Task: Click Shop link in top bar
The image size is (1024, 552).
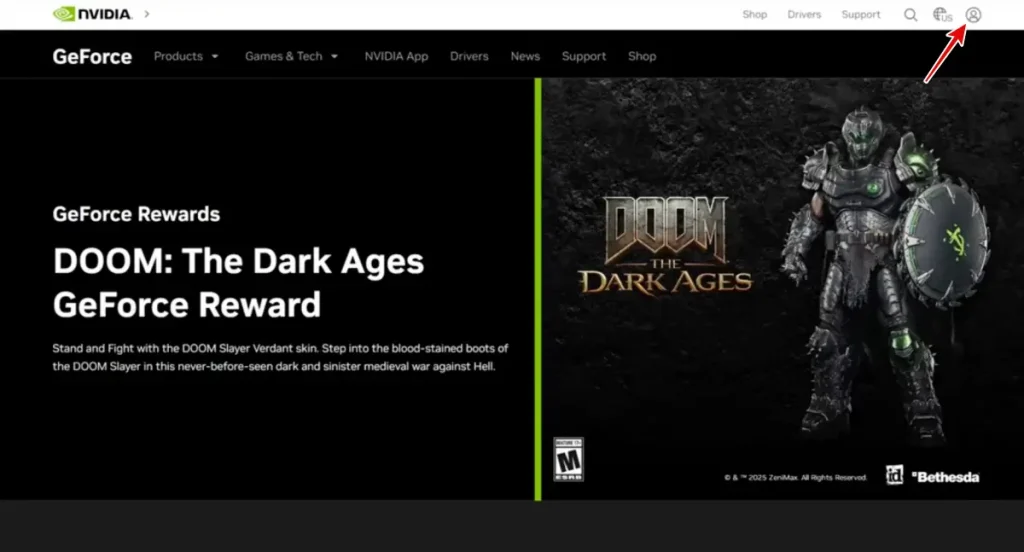Action: tap(754, 14)
